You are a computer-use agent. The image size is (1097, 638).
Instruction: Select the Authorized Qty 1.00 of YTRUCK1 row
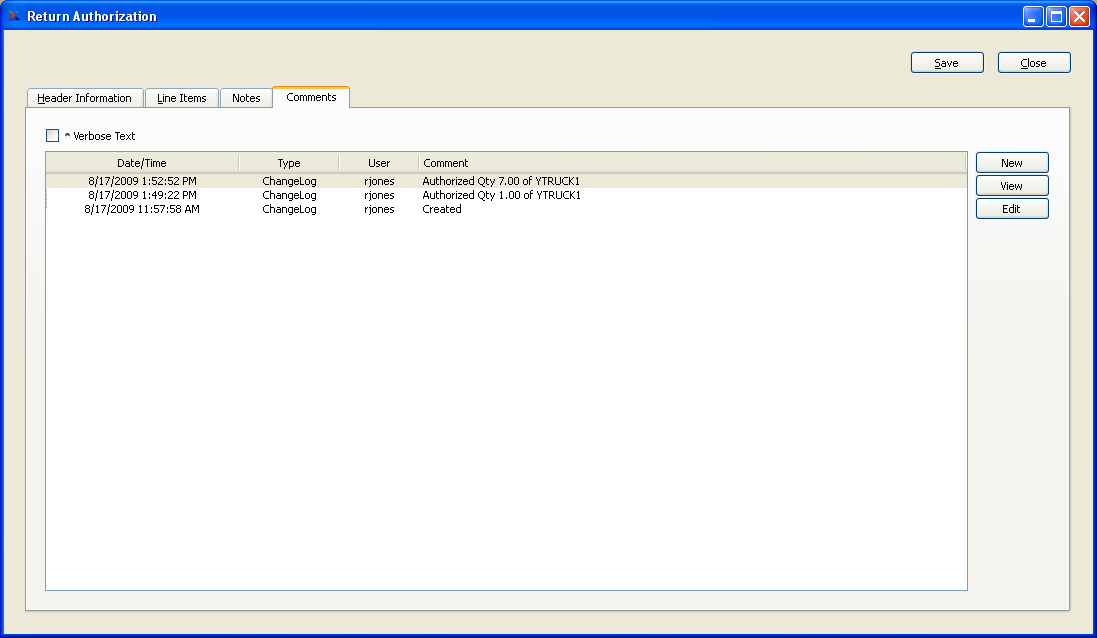coord(507,195)
